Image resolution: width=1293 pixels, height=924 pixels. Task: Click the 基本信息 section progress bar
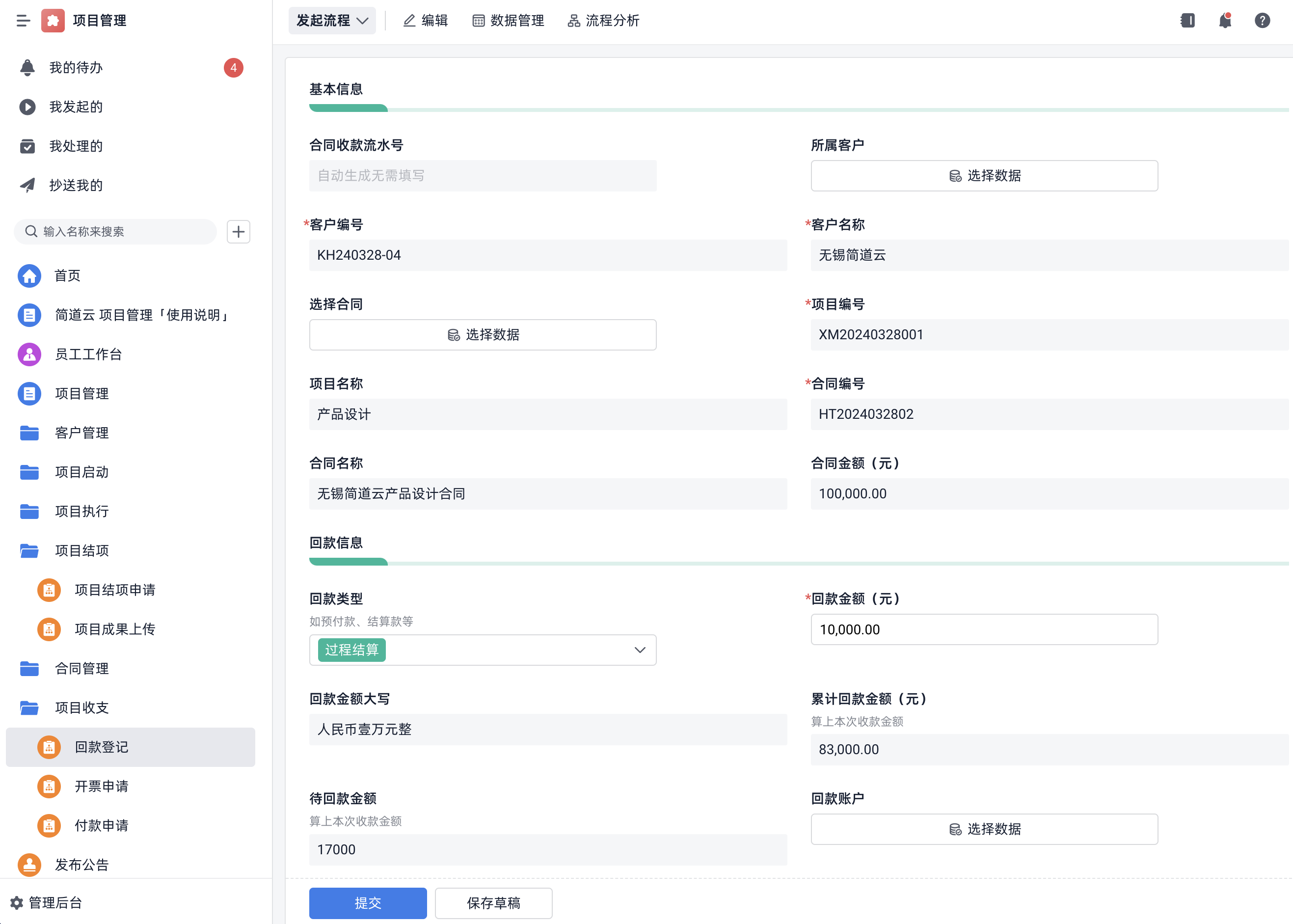click(348, 108)
